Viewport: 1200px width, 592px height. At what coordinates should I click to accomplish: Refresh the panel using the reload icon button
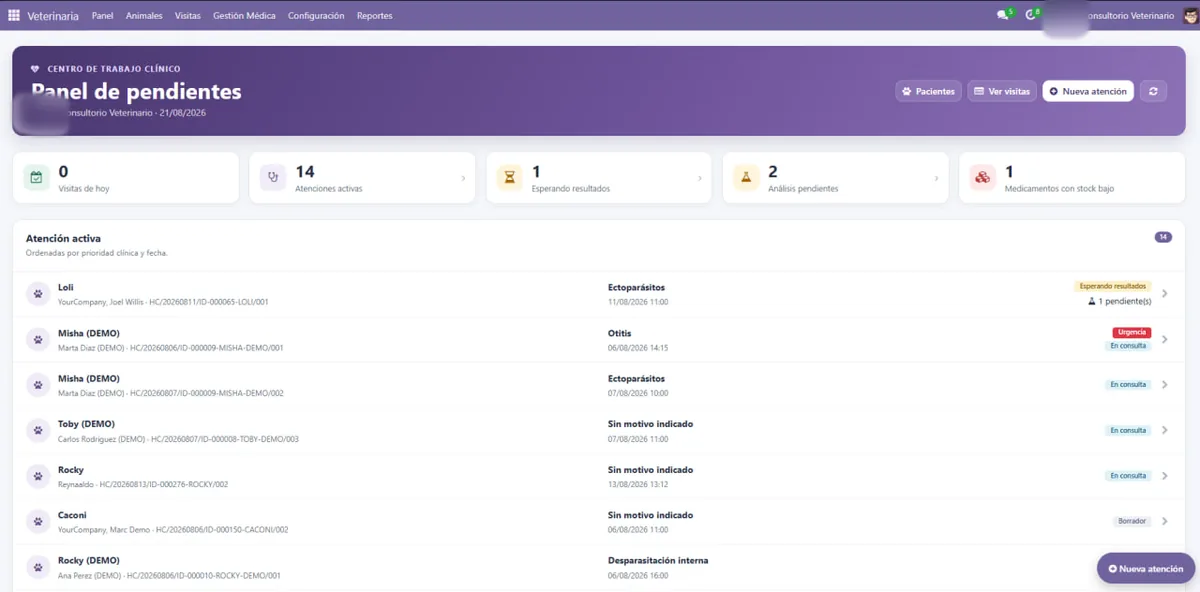tap(1153, 91)
